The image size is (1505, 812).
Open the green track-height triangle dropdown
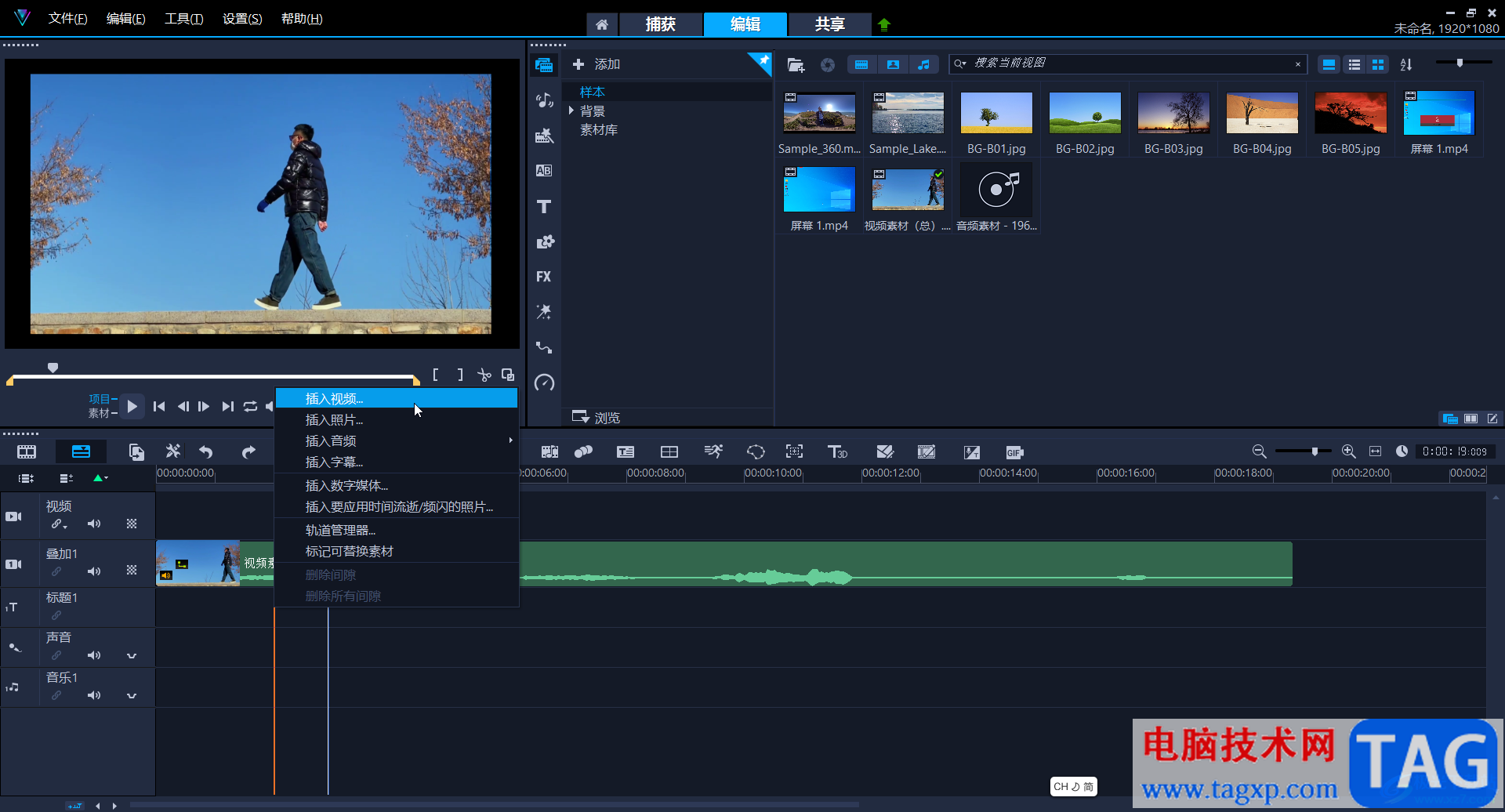click(100, 477)
